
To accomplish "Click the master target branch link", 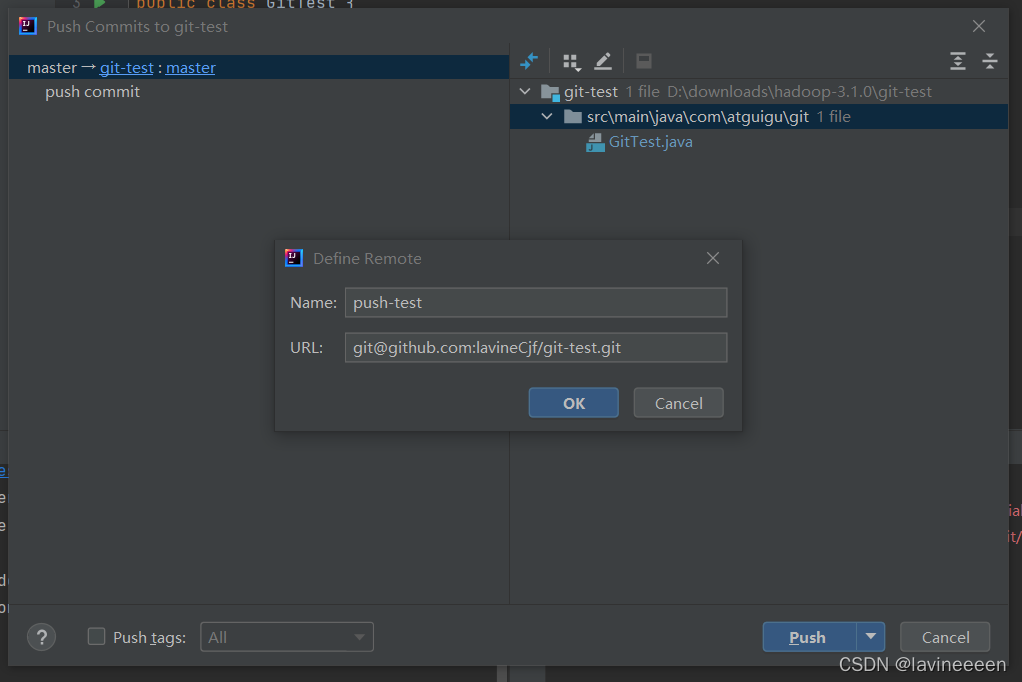I will (x=190, y=68).
